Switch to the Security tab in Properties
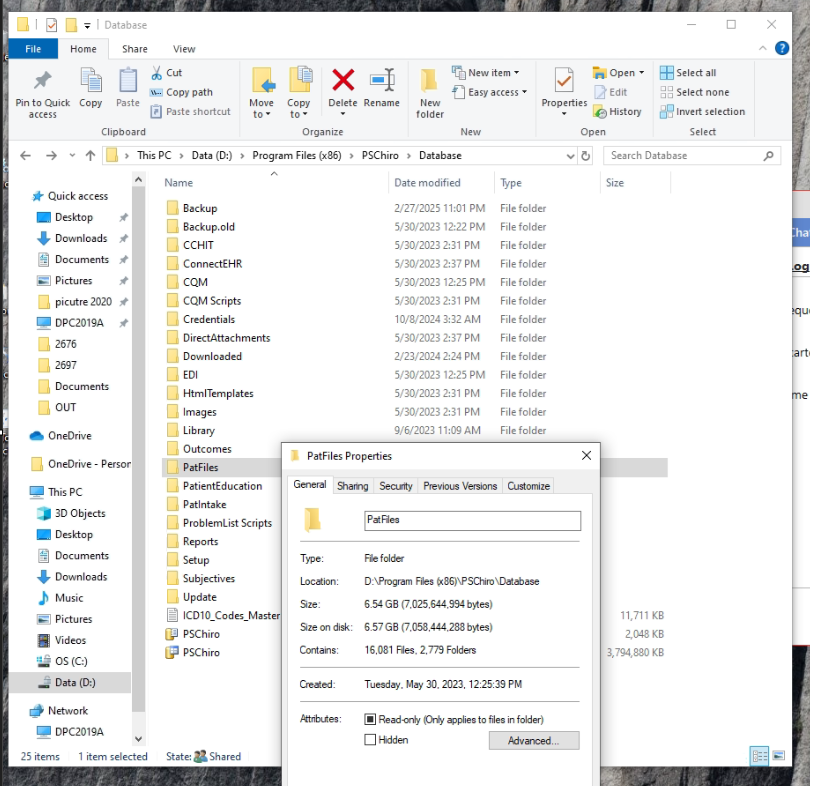The width and height of the screenshot is (814, 786). [x=397, y=486]
